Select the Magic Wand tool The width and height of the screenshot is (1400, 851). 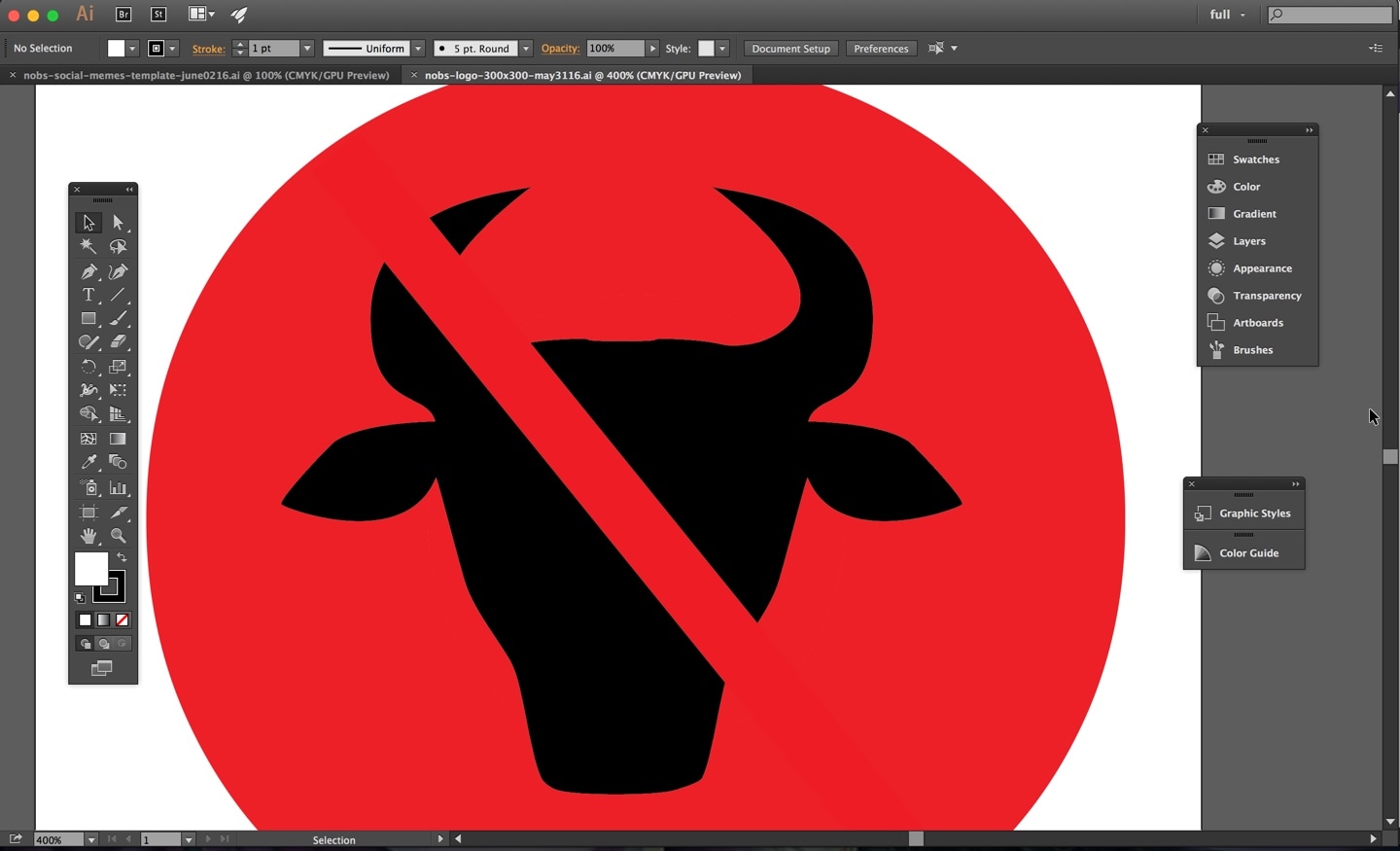point(88,247)
